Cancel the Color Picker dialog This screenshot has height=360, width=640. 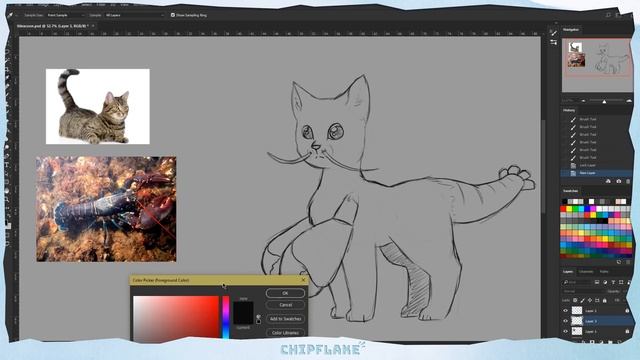click(x=285, y=305)
